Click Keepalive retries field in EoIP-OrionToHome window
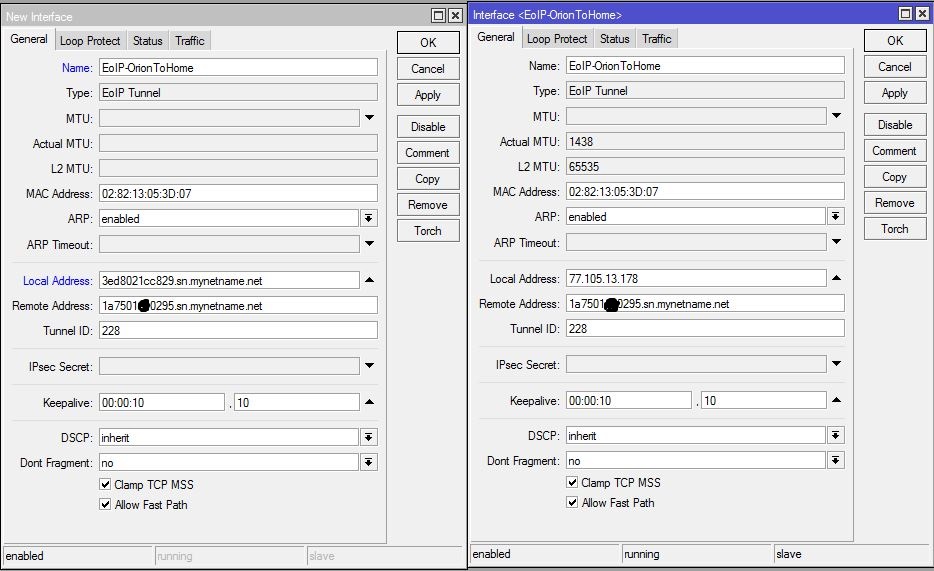This screenshot has height=571, width=934. 764,401
